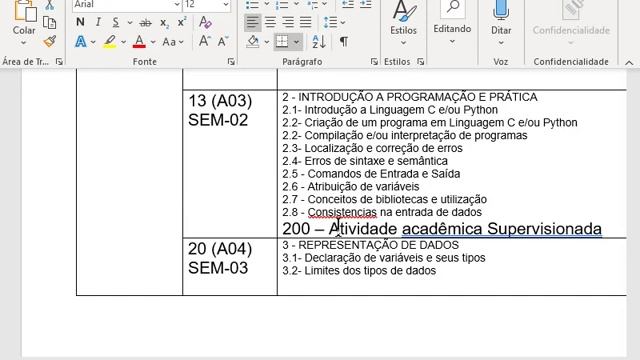
Task: Apply text effects with blue A icon
Action: (x=81, y=42)
